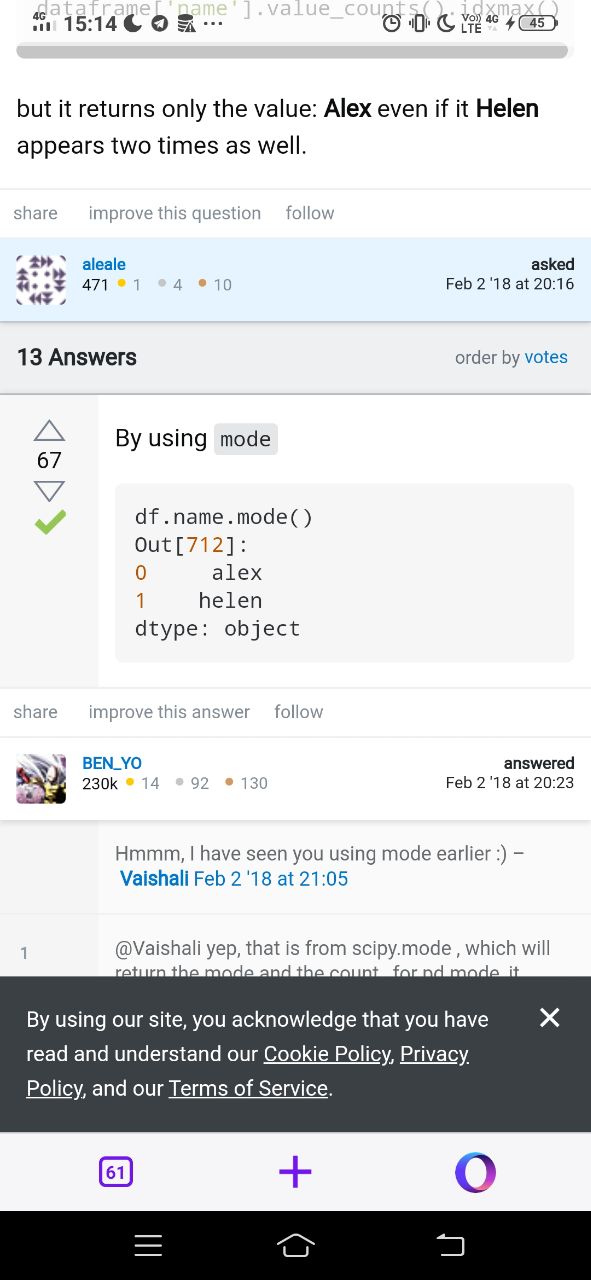The height and width of the screenshot is (1280, 591).
Task: Tap the Android back navigation button
Action: click(x=451, y=1245)
